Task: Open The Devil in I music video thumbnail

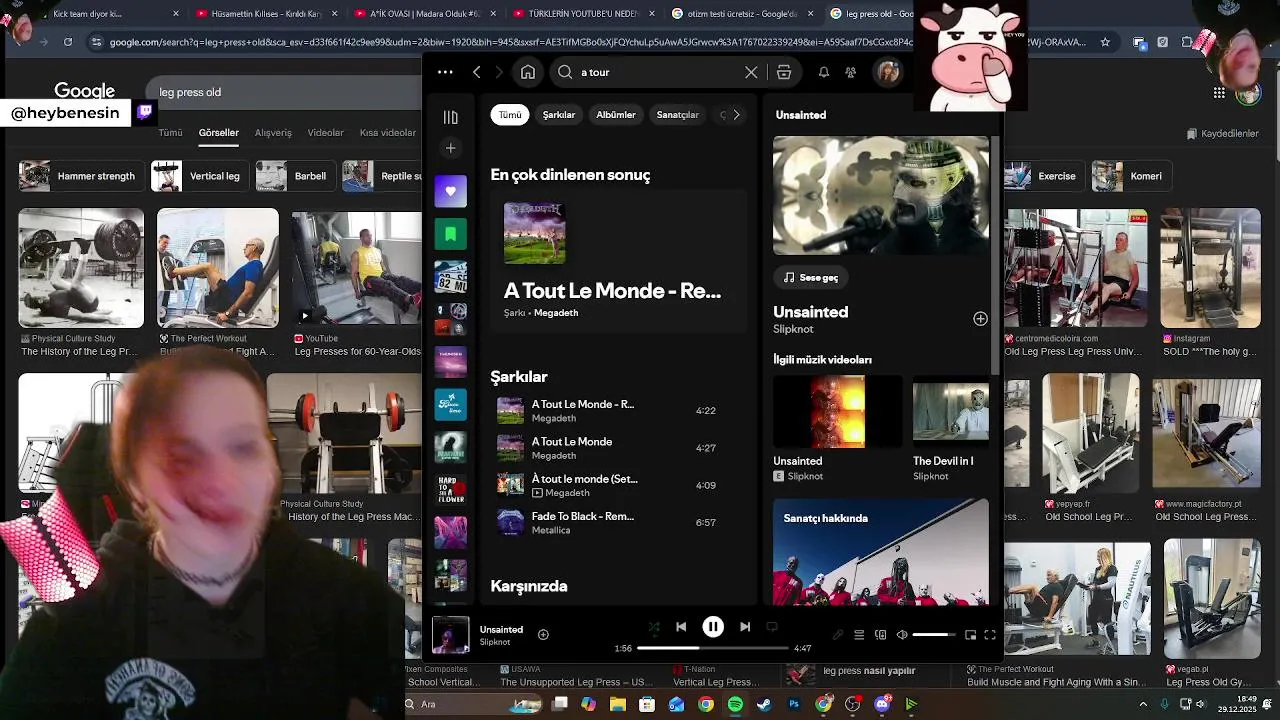Action: [951, 411]
